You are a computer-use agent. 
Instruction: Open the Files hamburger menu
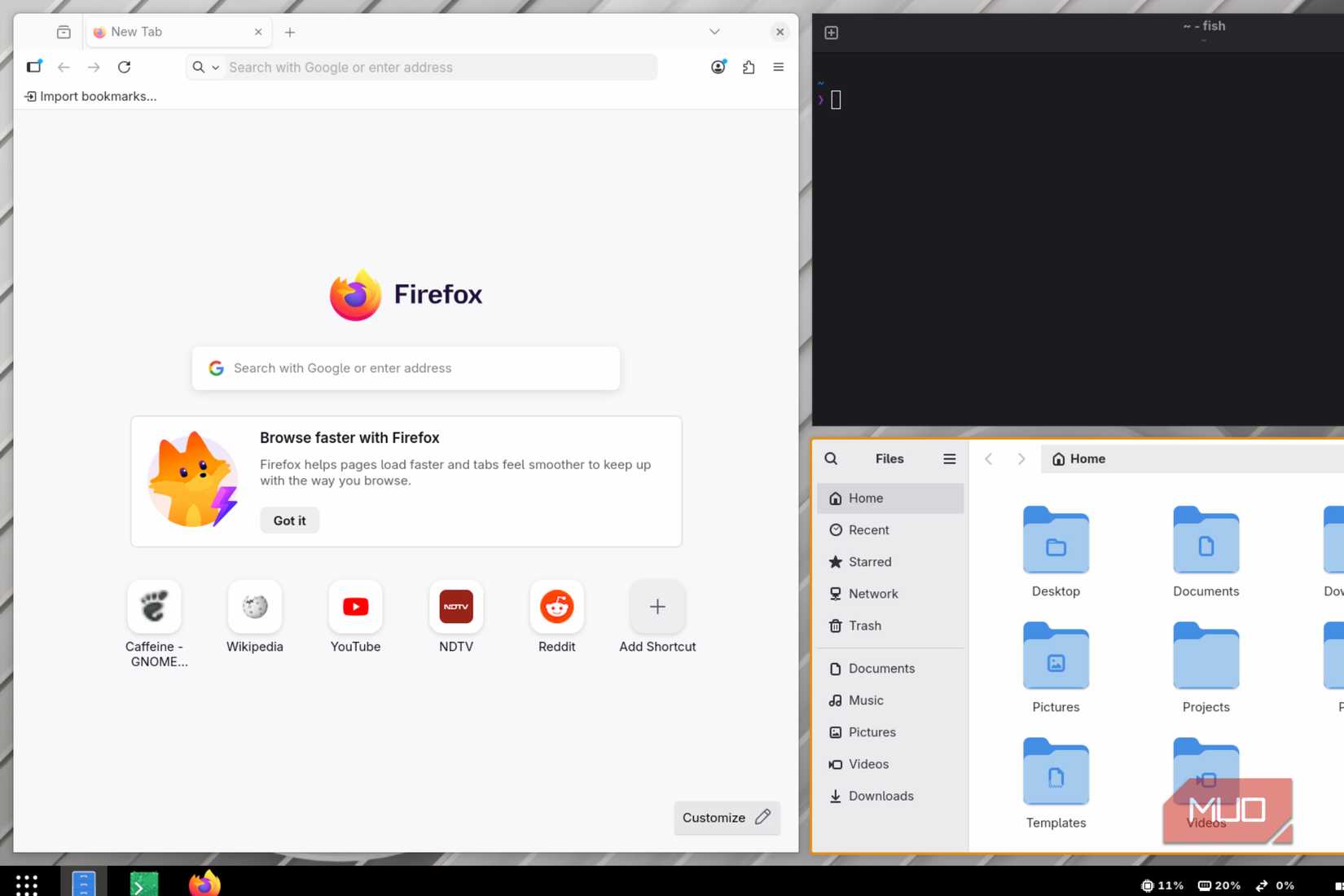point(949,459)
